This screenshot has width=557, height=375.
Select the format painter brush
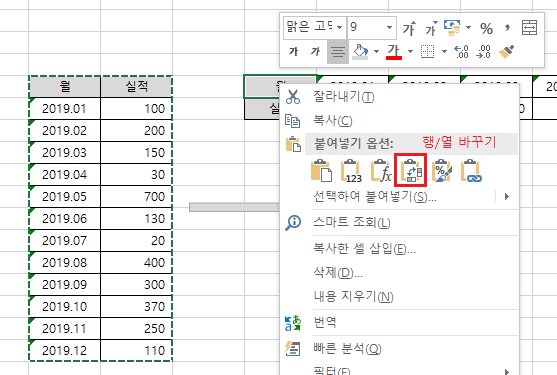[x=507, y=51]
